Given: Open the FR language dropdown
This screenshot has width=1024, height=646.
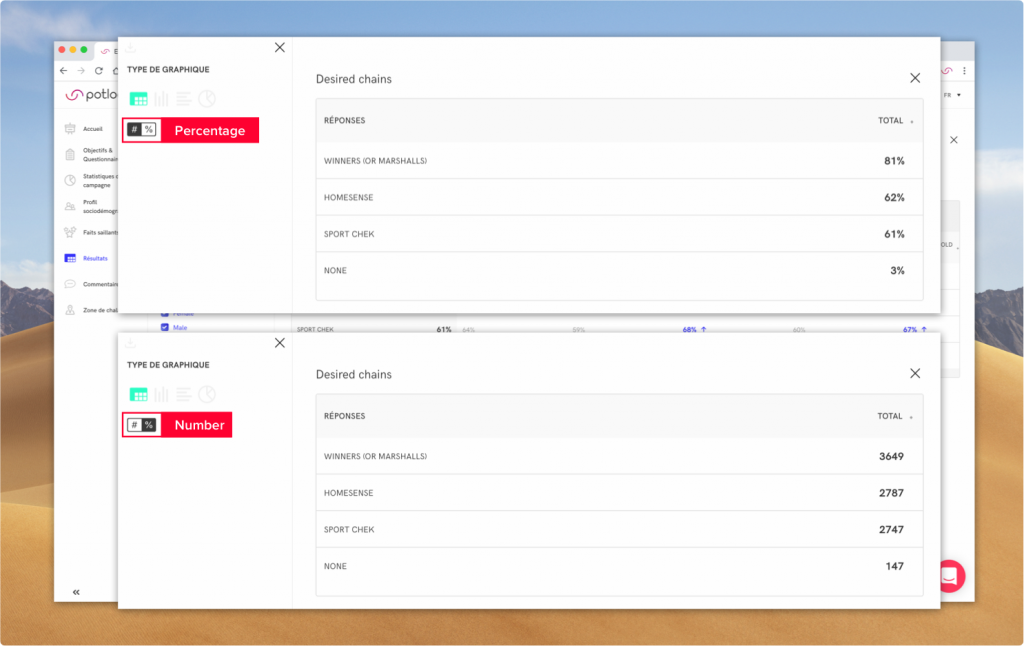Looking at the screenshot, I should click(952, 95).
